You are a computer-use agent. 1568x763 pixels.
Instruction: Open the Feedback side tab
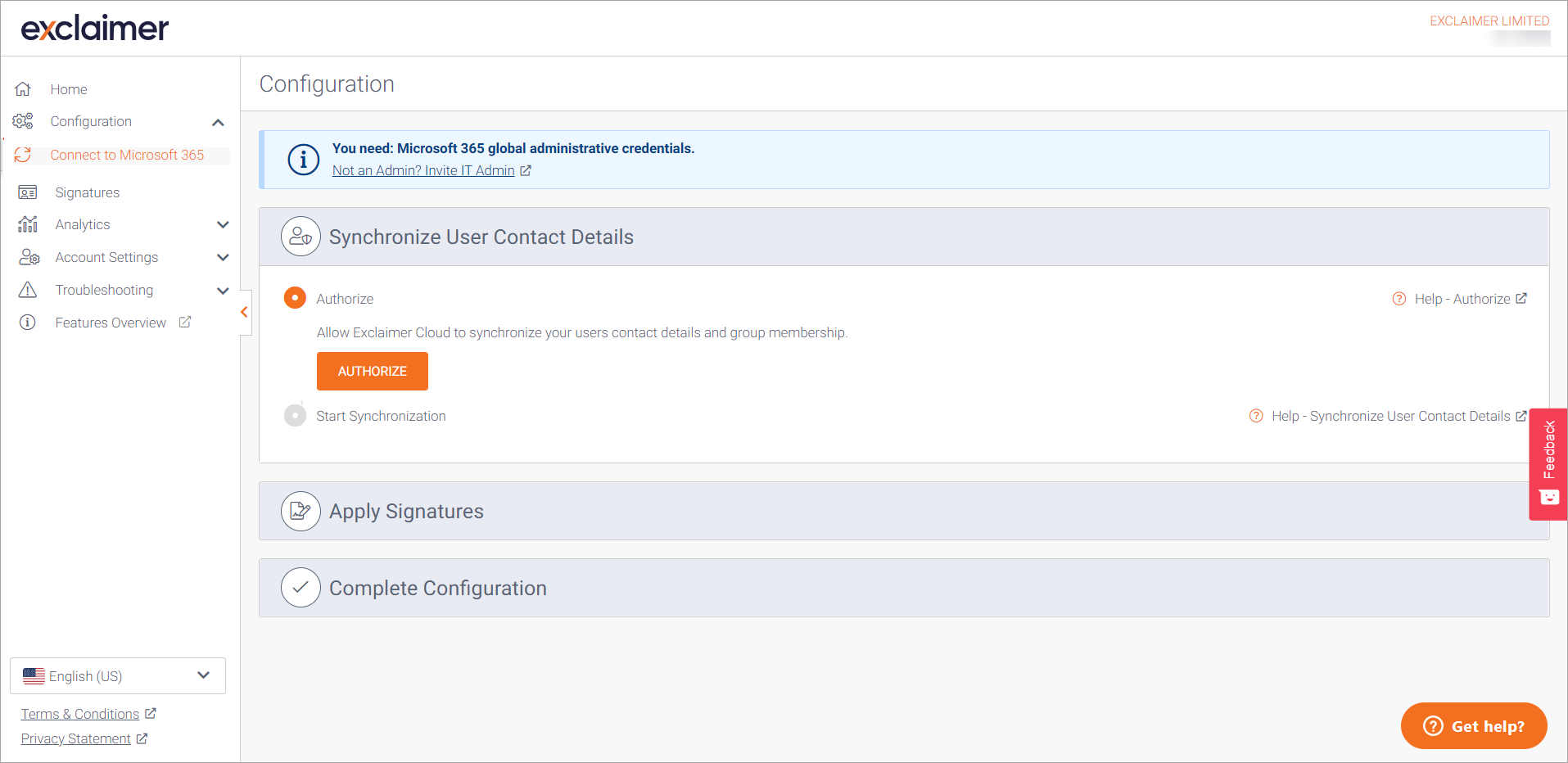[1548, 464]
